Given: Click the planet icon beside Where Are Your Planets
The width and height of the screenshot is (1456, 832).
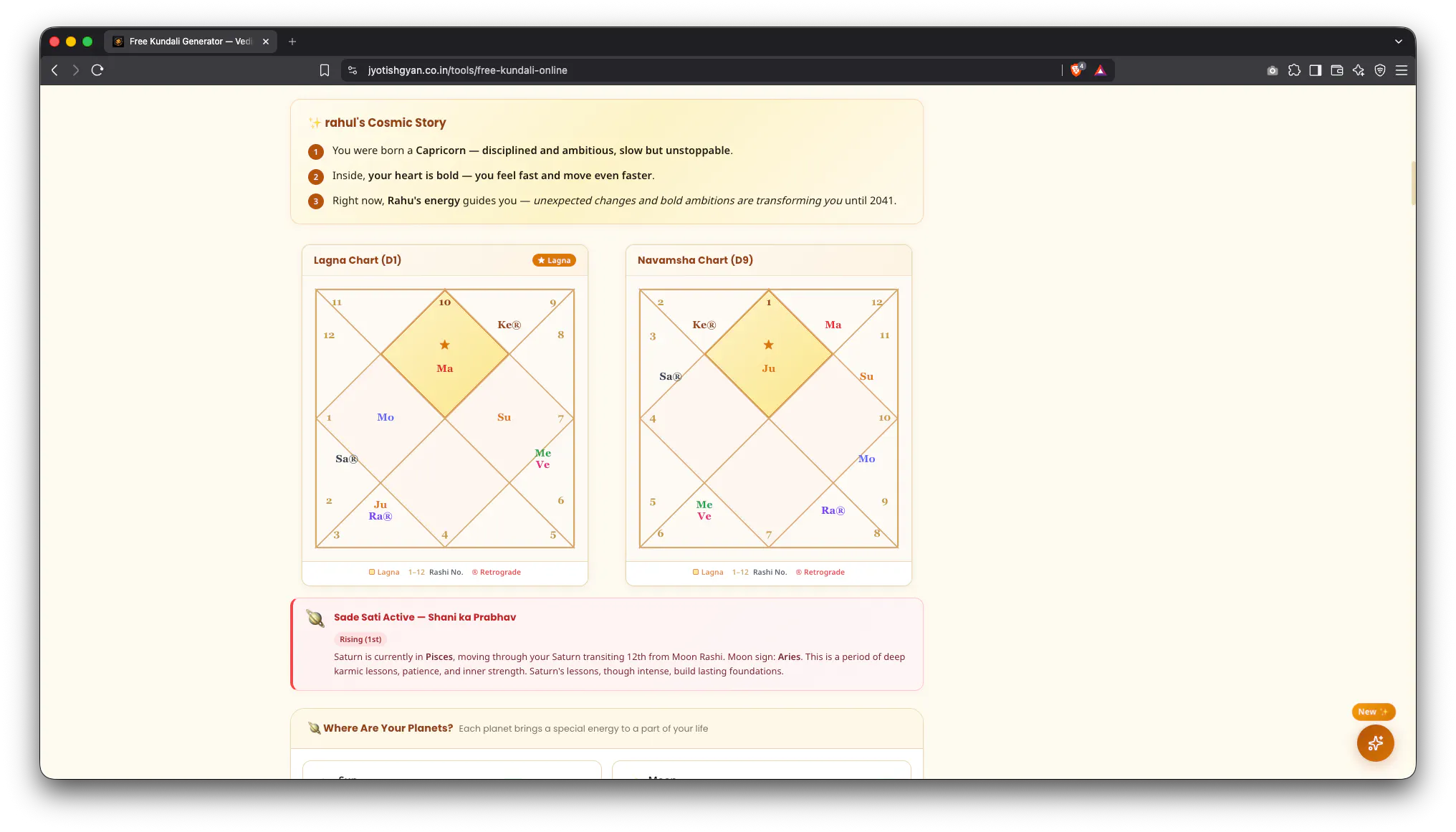Looking at the screenshot, I should (314, 728).
